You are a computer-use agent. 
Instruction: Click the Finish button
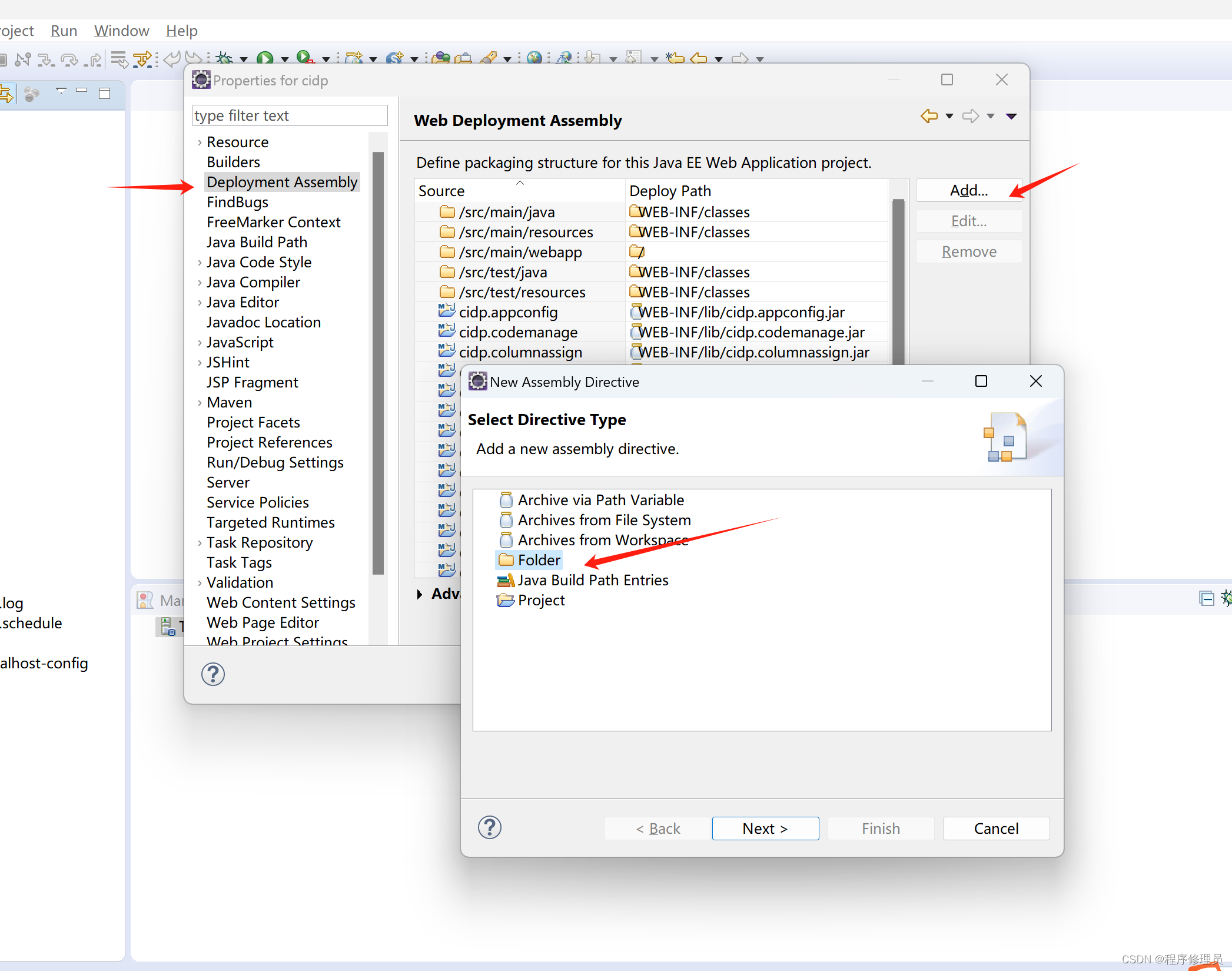[x=880, y=829]
